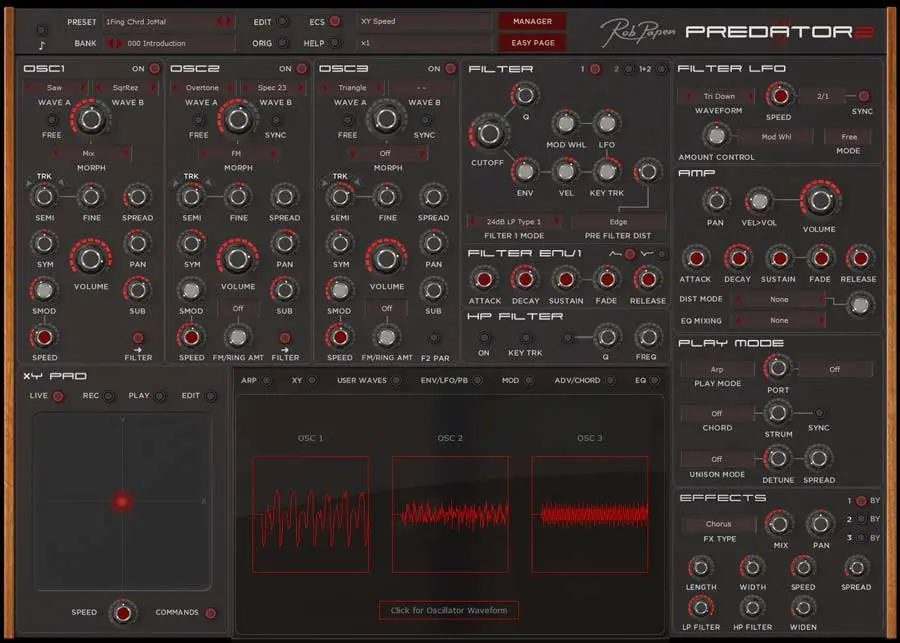Viewport: 900px width, 643px height.
Task: Click the Play Mode PORT knob
Action: click(x=778, y=367)
